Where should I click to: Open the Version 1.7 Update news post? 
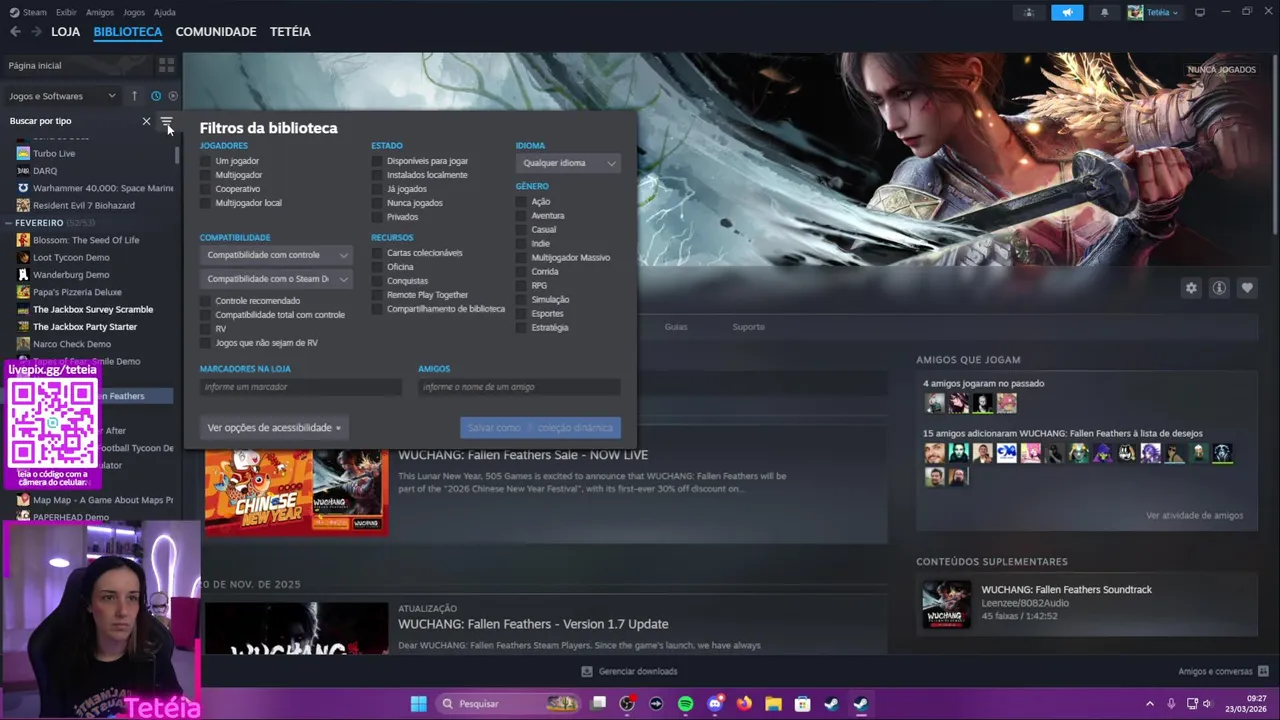(x=533, y=624)
